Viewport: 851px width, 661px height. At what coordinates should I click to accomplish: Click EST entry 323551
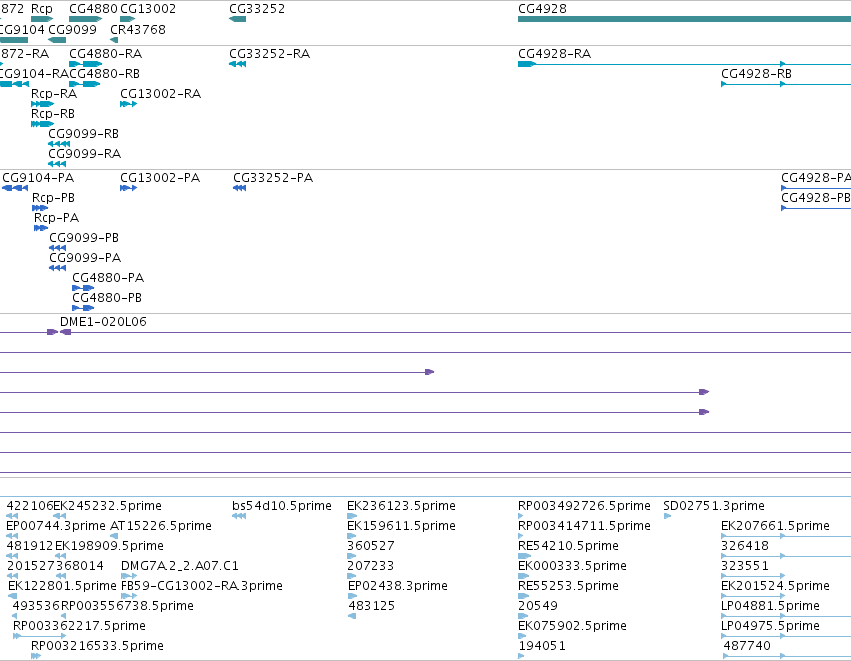(745, 566)
